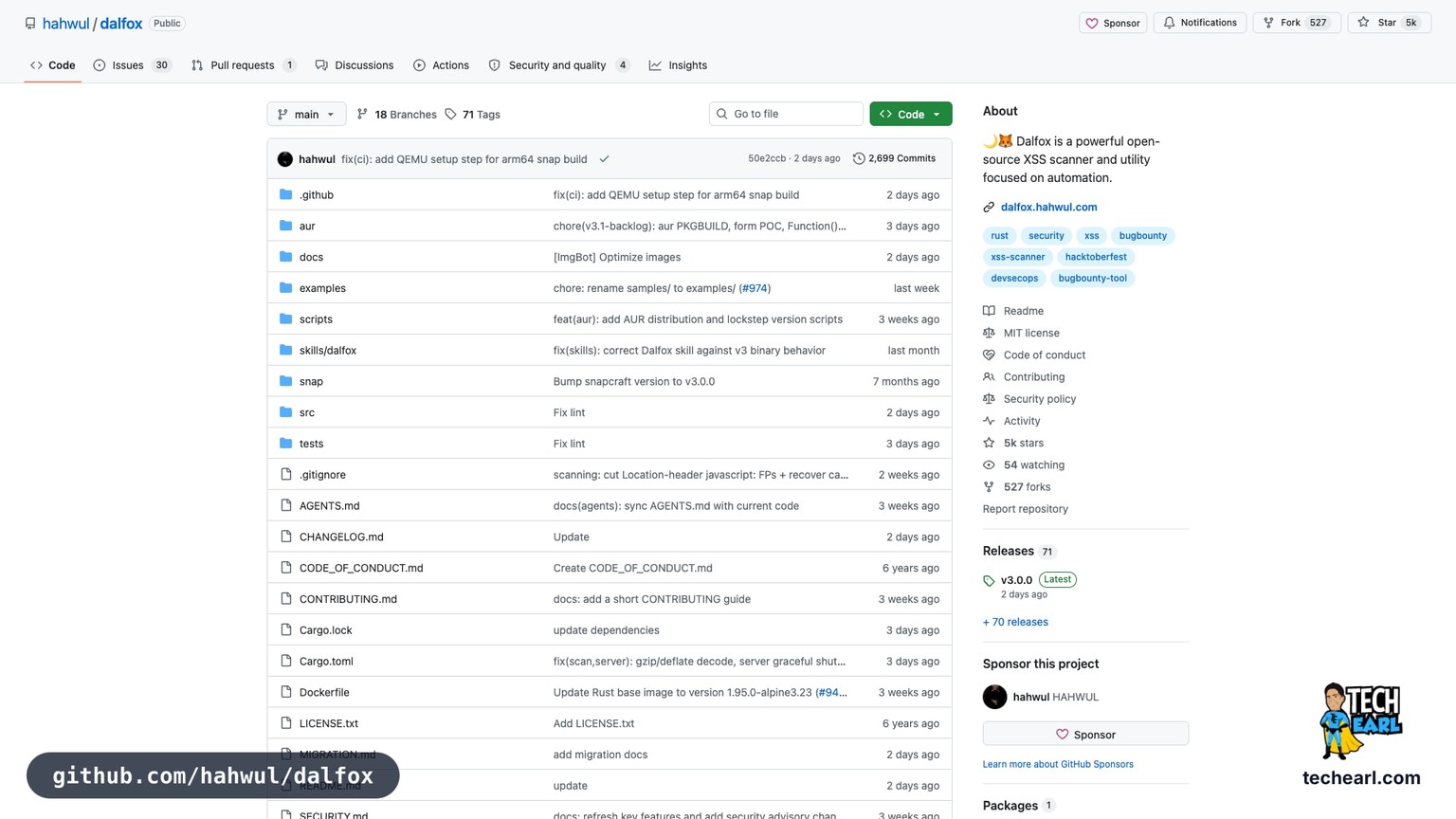This screenshot has width=1456, height=819.
Task: Open the .github folder
Action: pyautogui.click(x=317, y=194)
